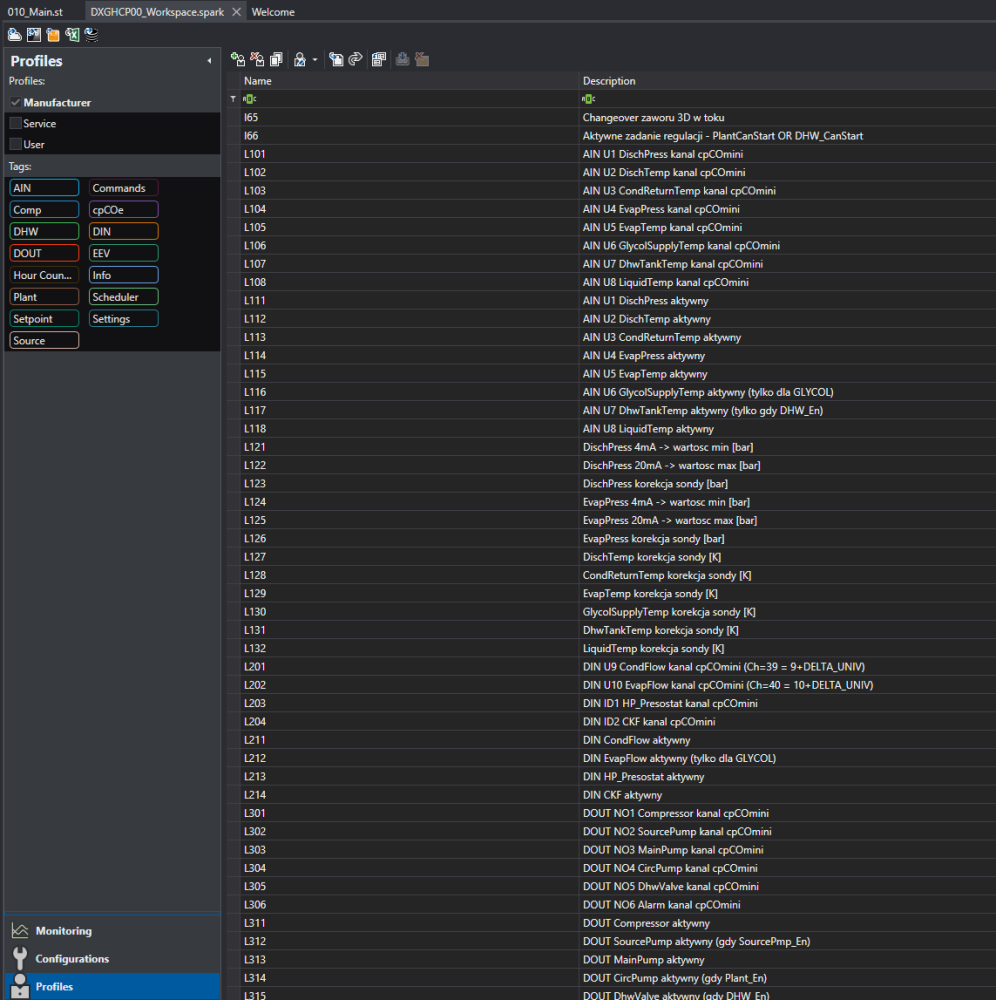Switch to the Welcome tab
The height and width of the screenshot is (1000, 996).
click(273, 11)
